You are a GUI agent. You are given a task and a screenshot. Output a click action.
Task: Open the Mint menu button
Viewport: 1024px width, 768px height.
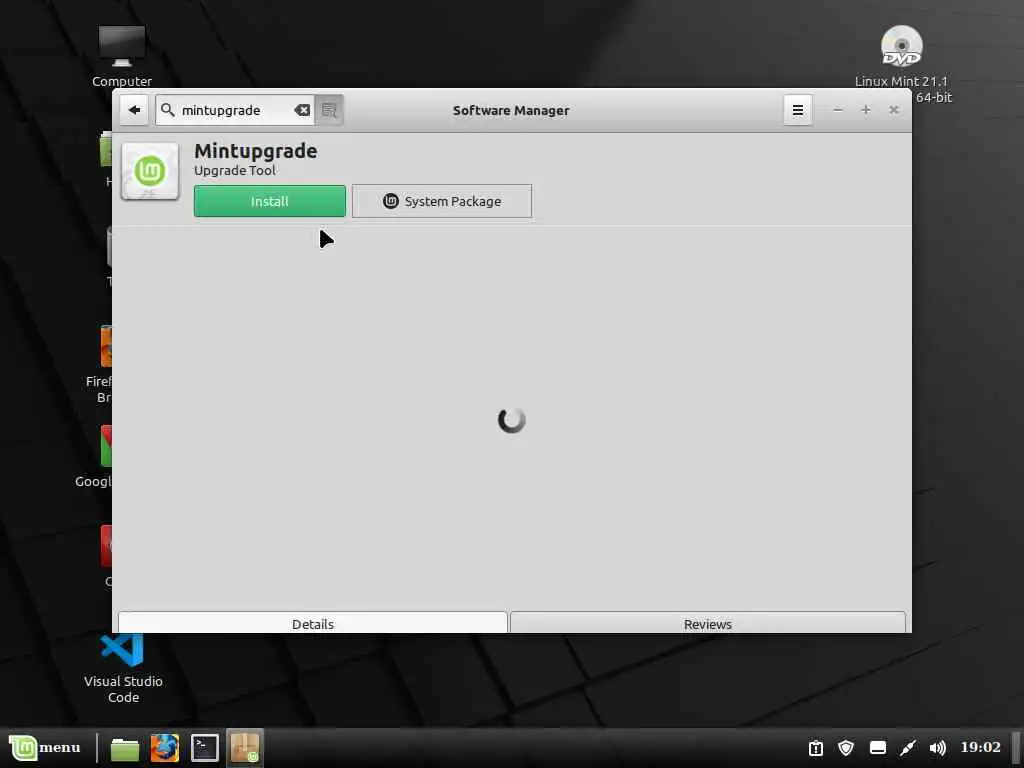tap(45, 748)
